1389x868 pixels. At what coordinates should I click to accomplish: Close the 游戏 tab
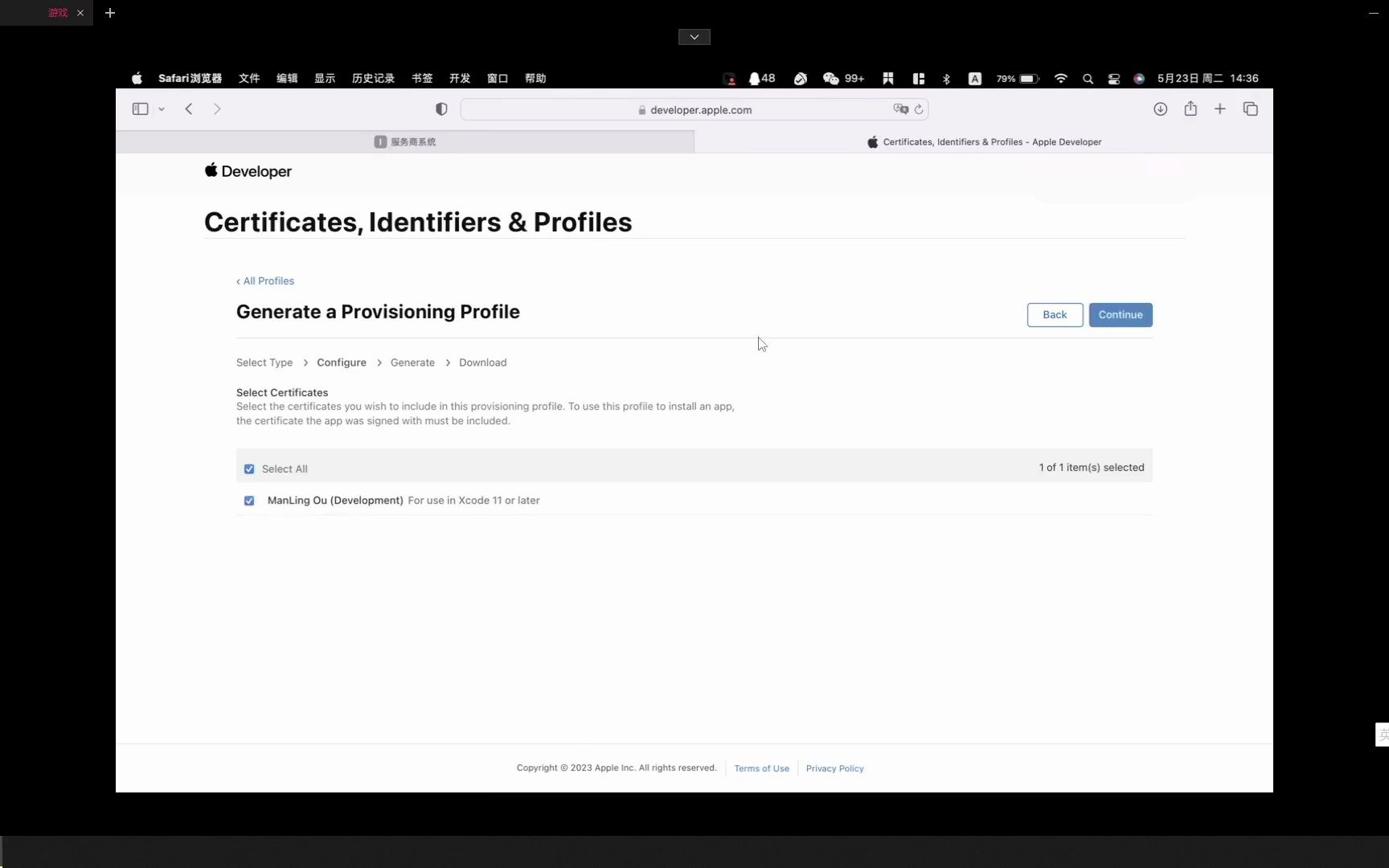[x=80, y=13]
